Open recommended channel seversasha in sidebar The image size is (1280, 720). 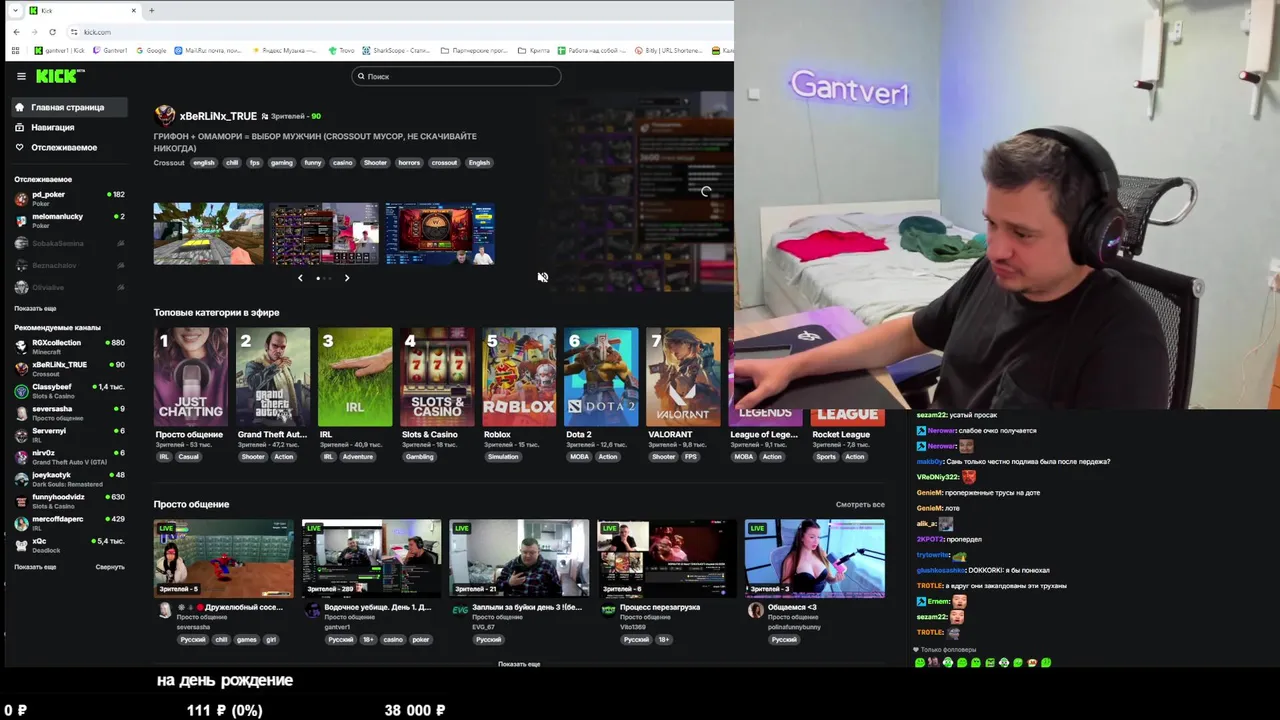click(x=69, y=412)
